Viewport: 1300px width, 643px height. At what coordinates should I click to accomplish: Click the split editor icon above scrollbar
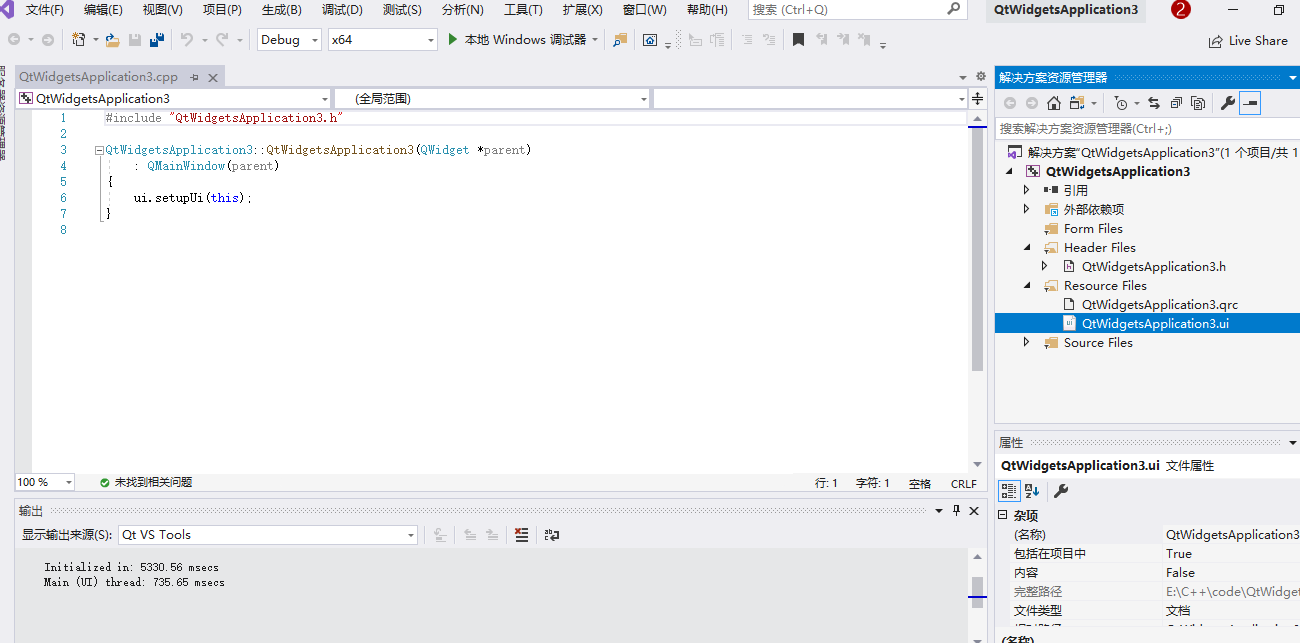coord(977,98)
